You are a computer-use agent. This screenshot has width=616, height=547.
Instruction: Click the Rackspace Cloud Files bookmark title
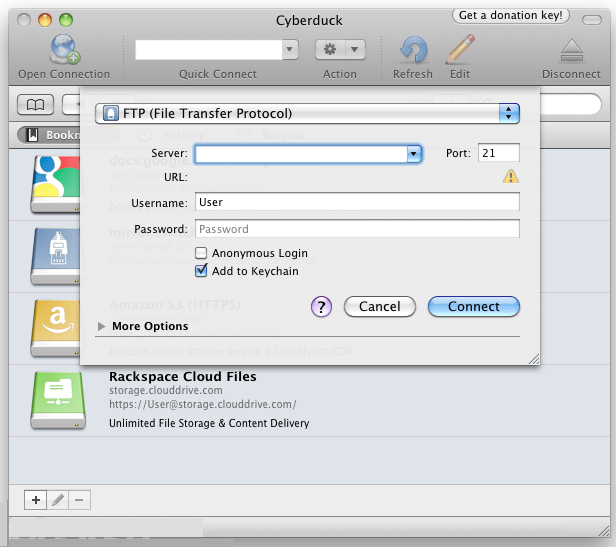183,376
